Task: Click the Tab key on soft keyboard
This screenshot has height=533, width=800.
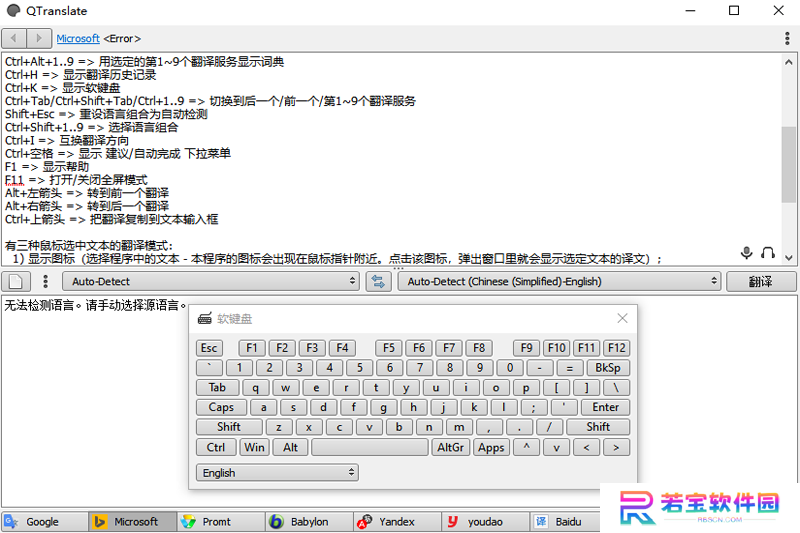Action: tap(217, 388)
